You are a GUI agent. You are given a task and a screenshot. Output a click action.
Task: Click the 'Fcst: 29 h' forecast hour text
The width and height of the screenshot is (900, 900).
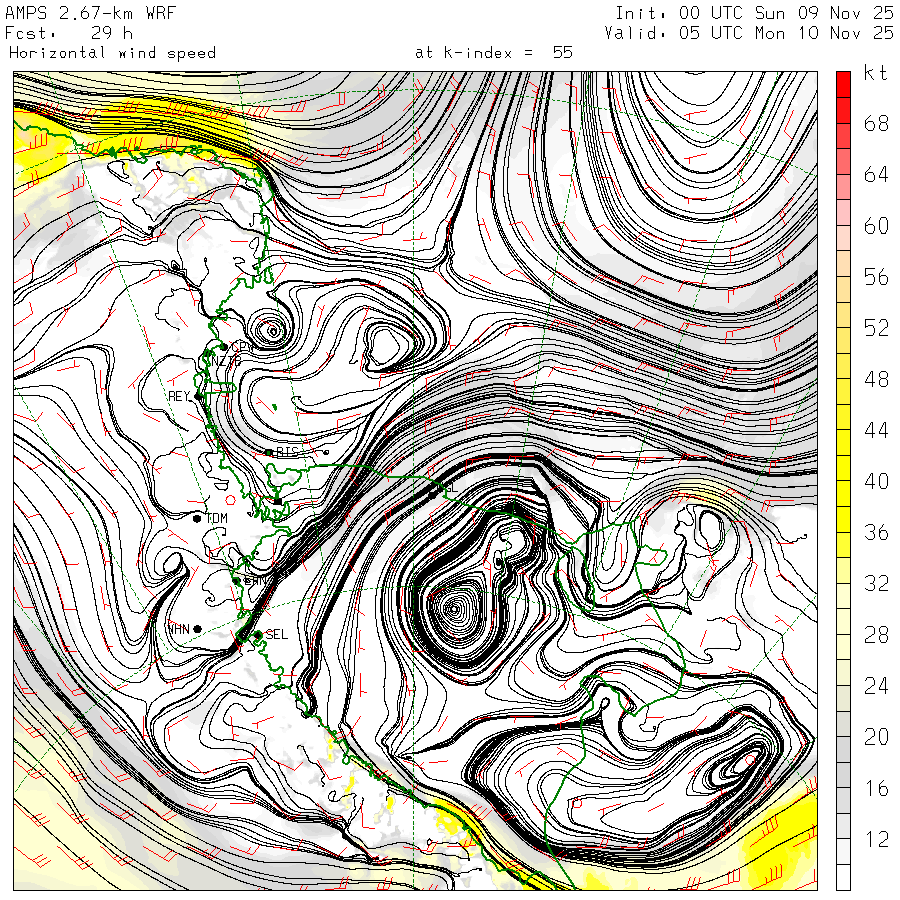point(70,33)
